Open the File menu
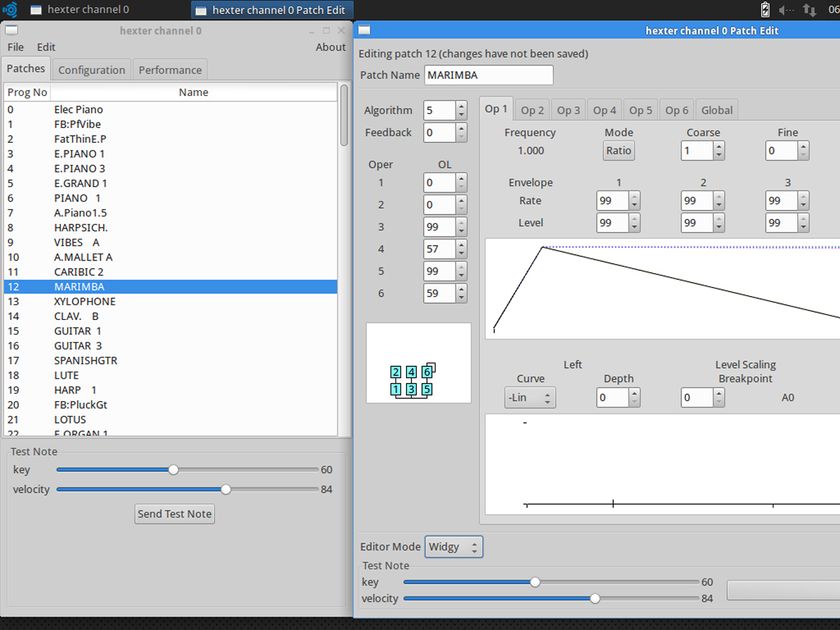 tap(15, 46)
